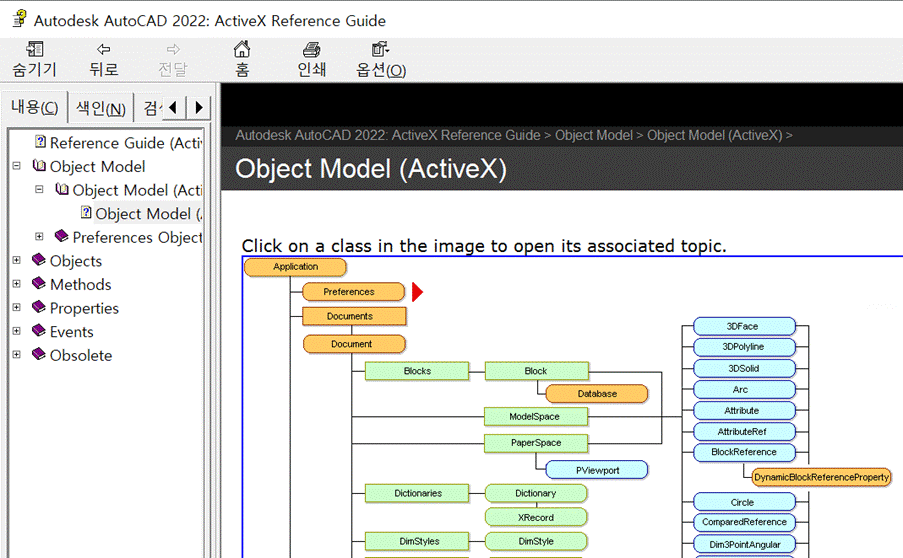The height and width of the screenshot is (558, 903).
Task: Click the Document class in diagram
Action: [354, 344]
